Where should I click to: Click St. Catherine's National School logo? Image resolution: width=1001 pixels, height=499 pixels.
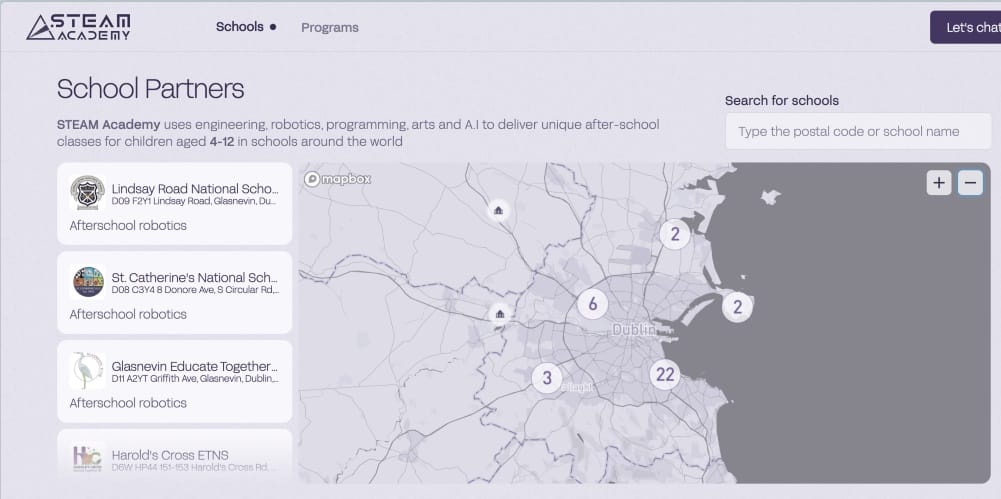click(x=88, y=282)
